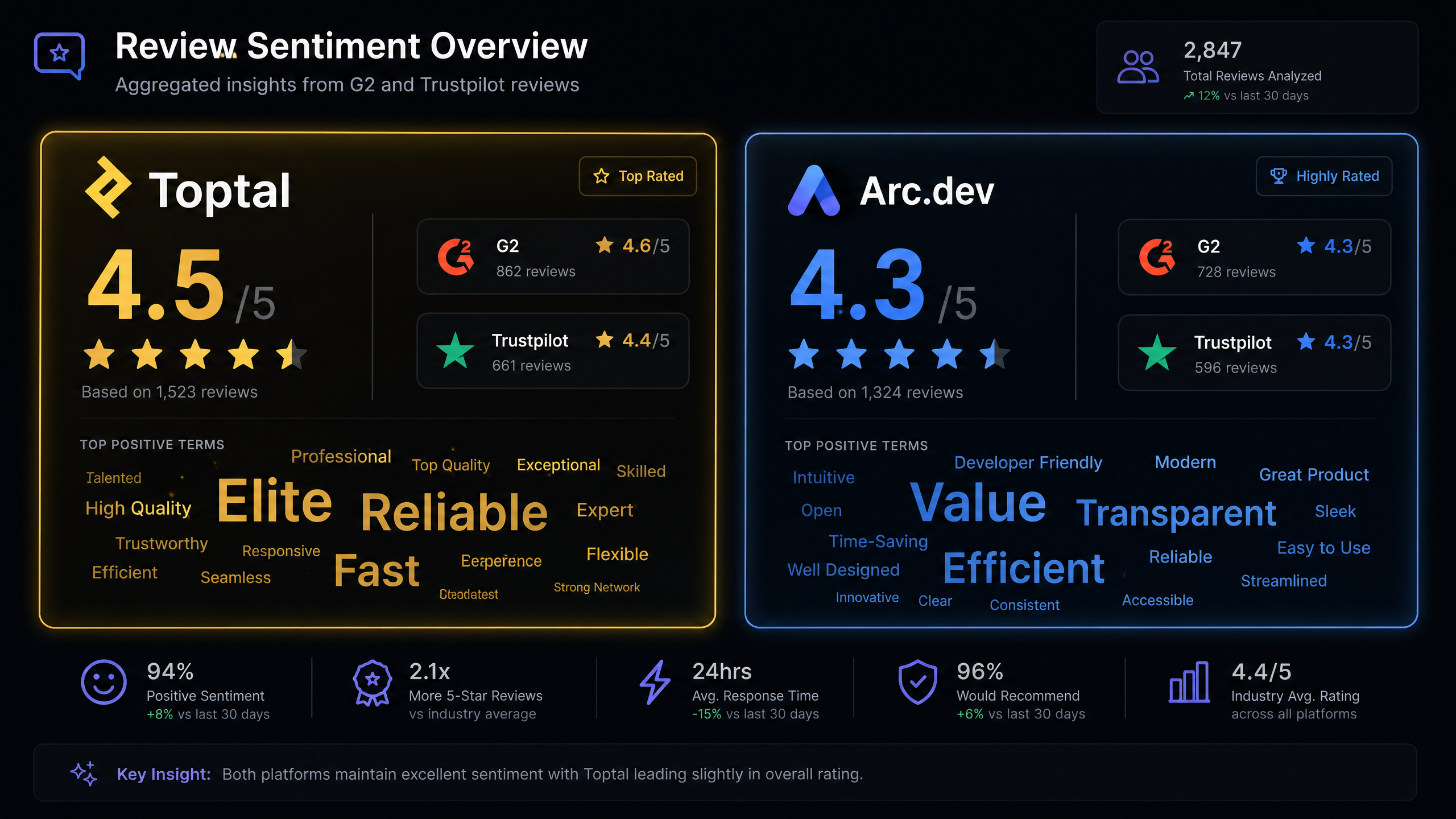This screenshot has width=1456, height=819.
Task: Click Toptal's large 4.5 overall score
Action: click(x=156, y=284)
